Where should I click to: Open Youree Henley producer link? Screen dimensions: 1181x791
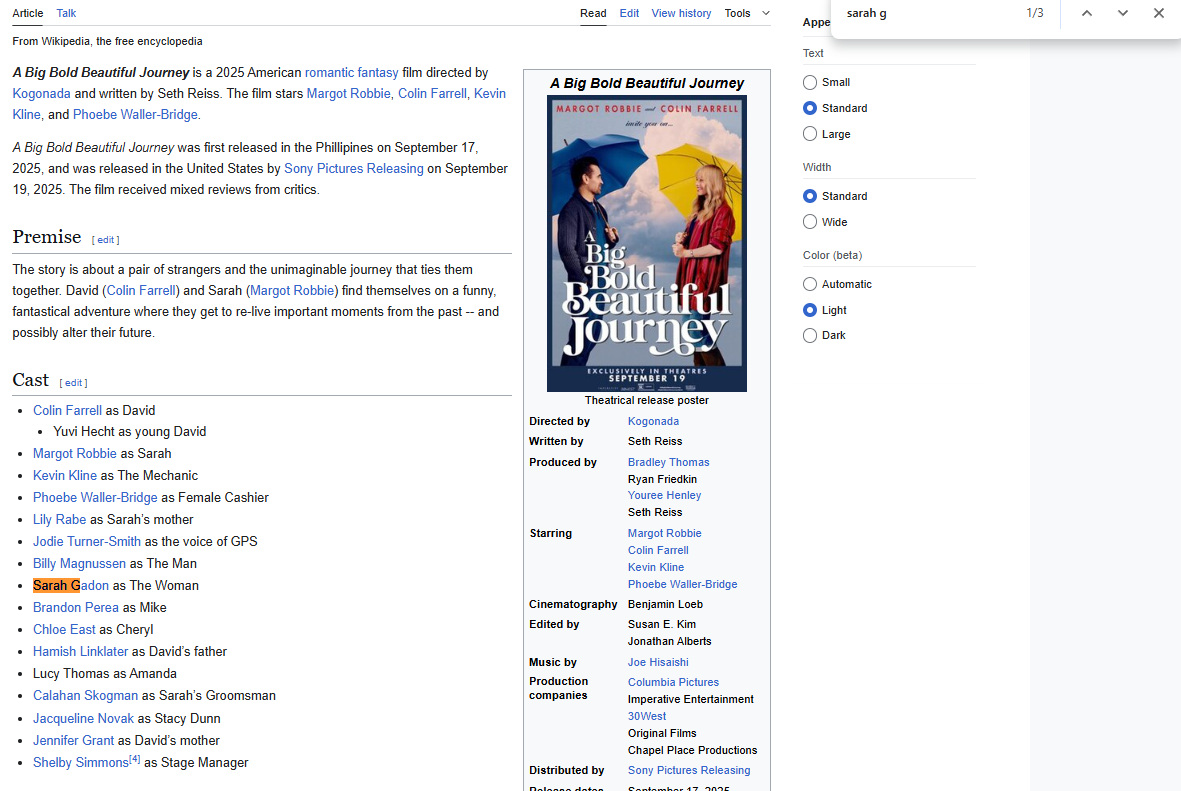point(664,495)
